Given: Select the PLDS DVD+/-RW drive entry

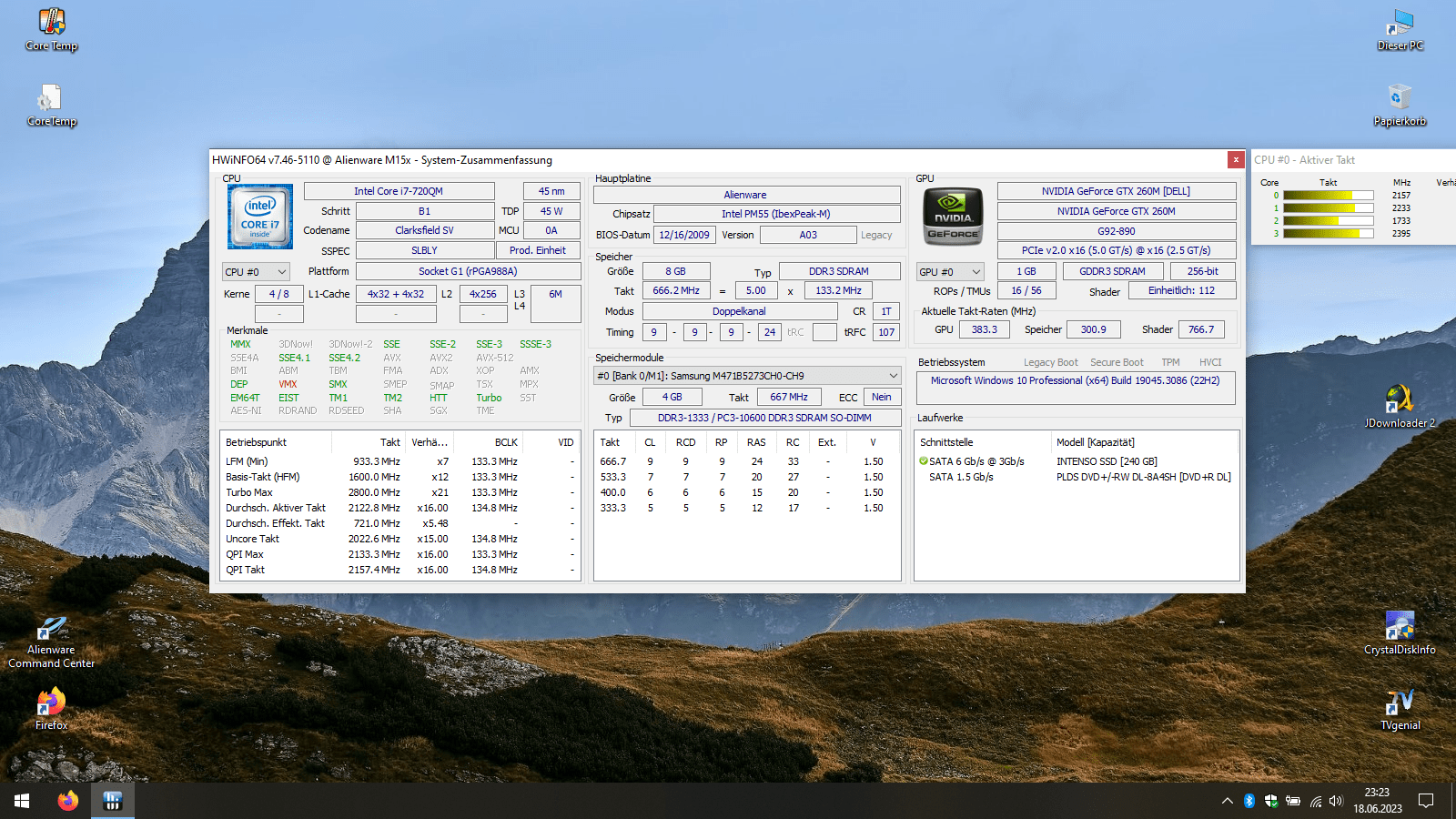Looking at the screenshot, I should (1143, 477).
